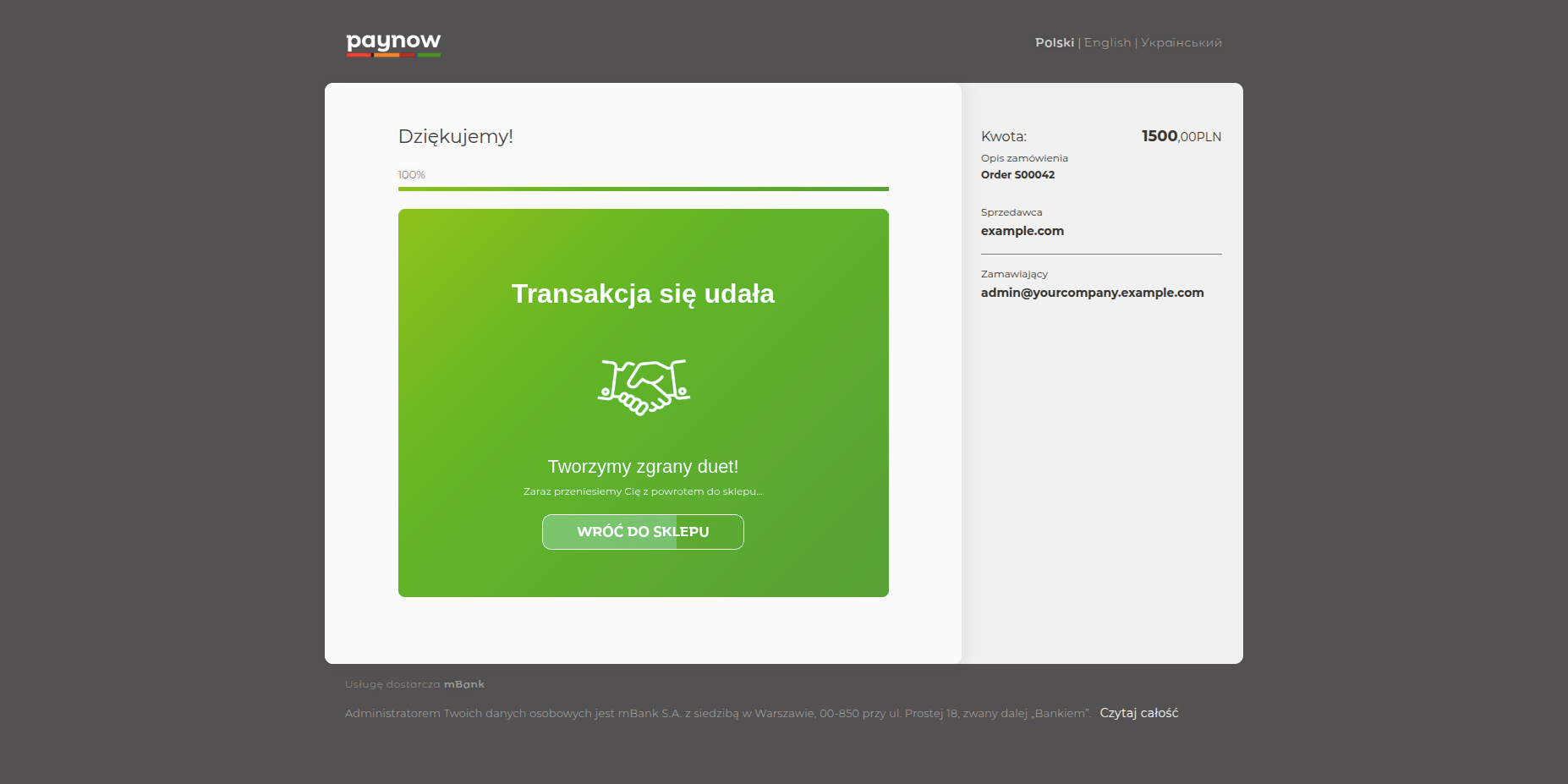Screen dimensions: 1568x784
Task: Click the 1500,00PLN amount
Action: pyautogui.click(x=1181, y=136)
